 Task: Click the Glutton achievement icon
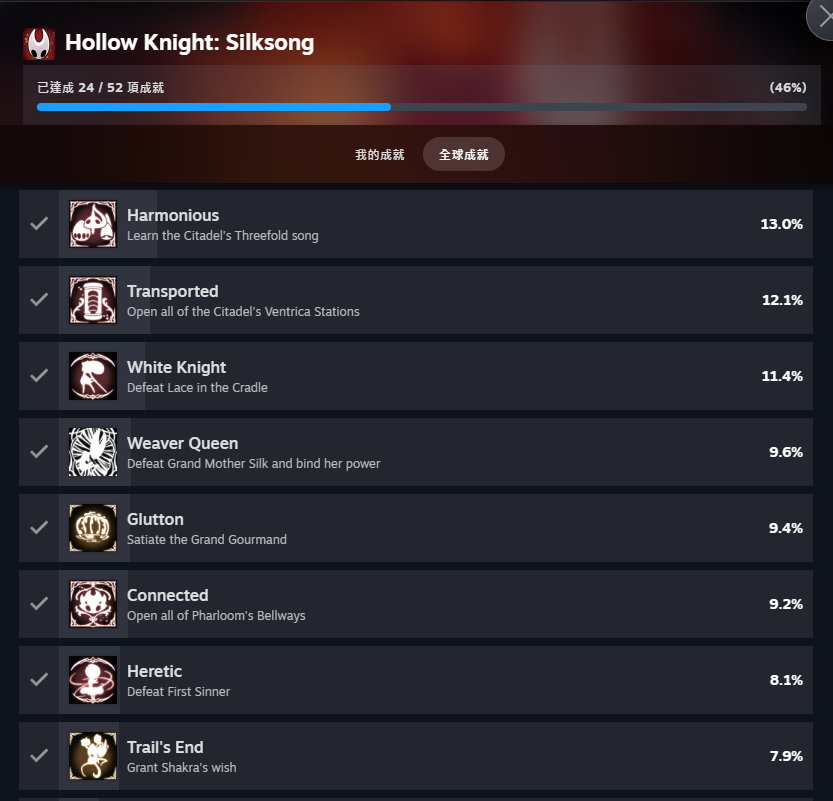[x=93, y=527]
